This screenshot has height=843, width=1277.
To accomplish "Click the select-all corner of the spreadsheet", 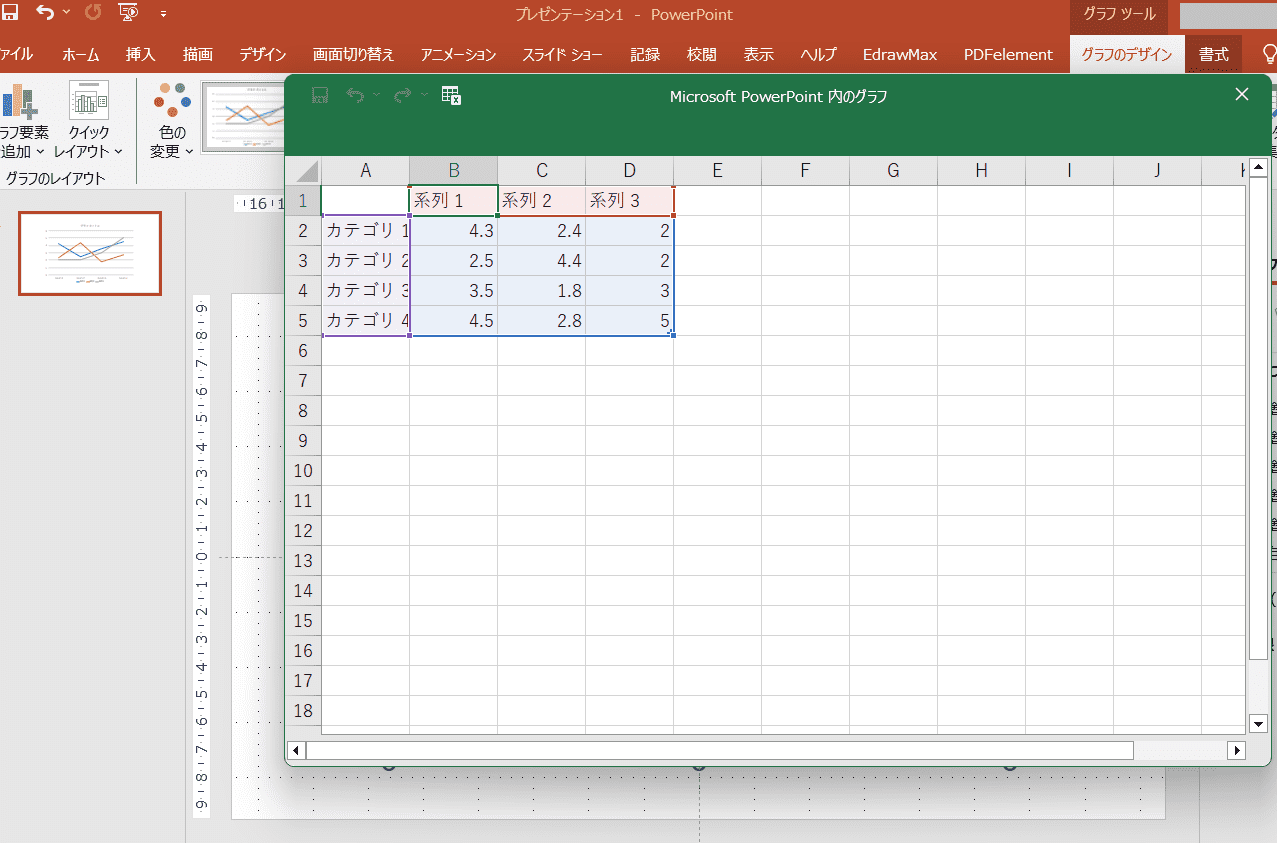I will [304, 171].
